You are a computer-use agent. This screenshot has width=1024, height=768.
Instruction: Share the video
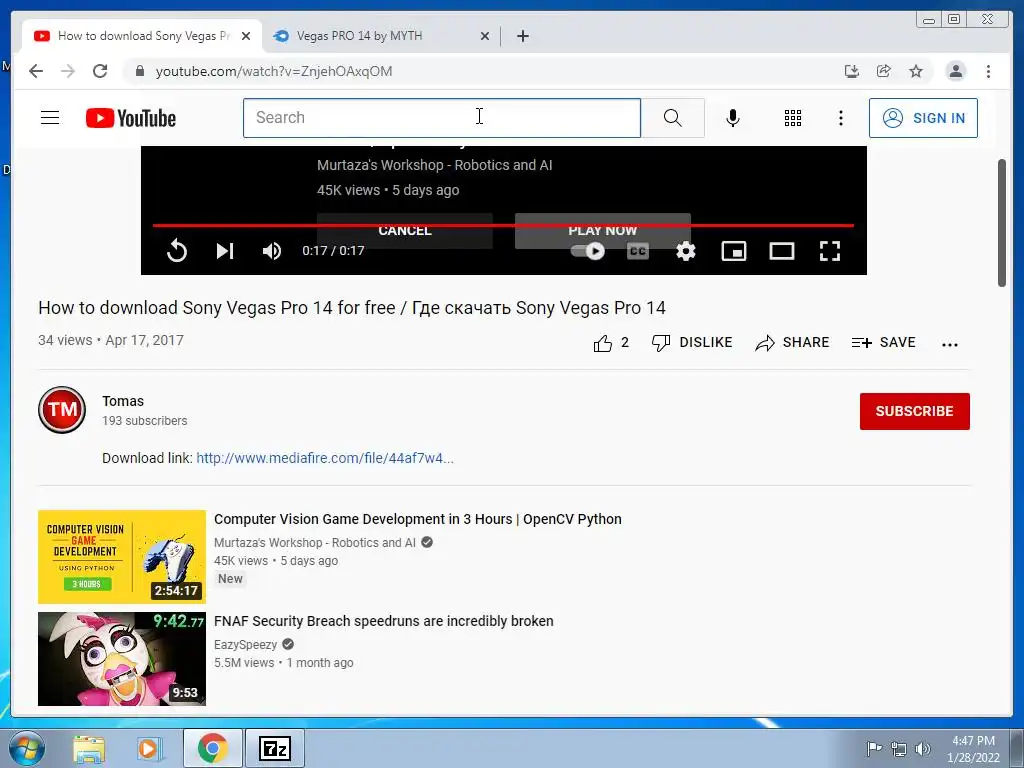(x=792, y=343)
